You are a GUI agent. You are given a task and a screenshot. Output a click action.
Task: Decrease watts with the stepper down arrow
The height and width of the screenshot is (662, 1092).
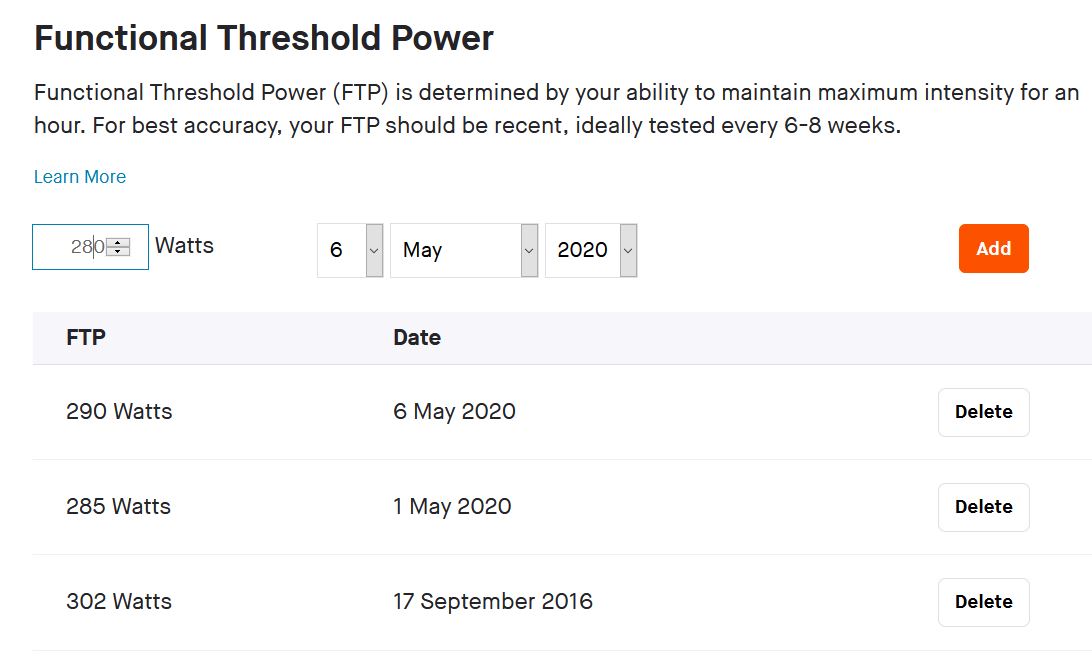pyautogui.click(x=119, y=252)
